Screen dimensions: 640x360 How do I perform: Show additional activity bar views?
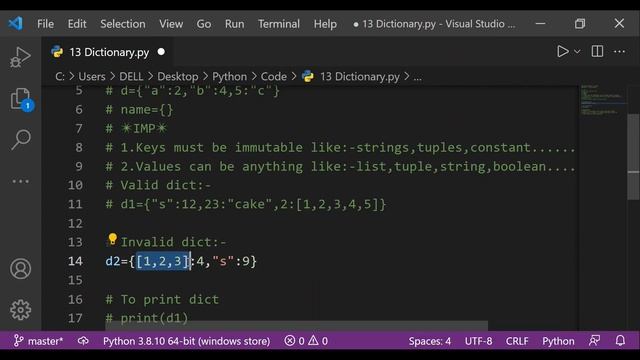point(20,181)
